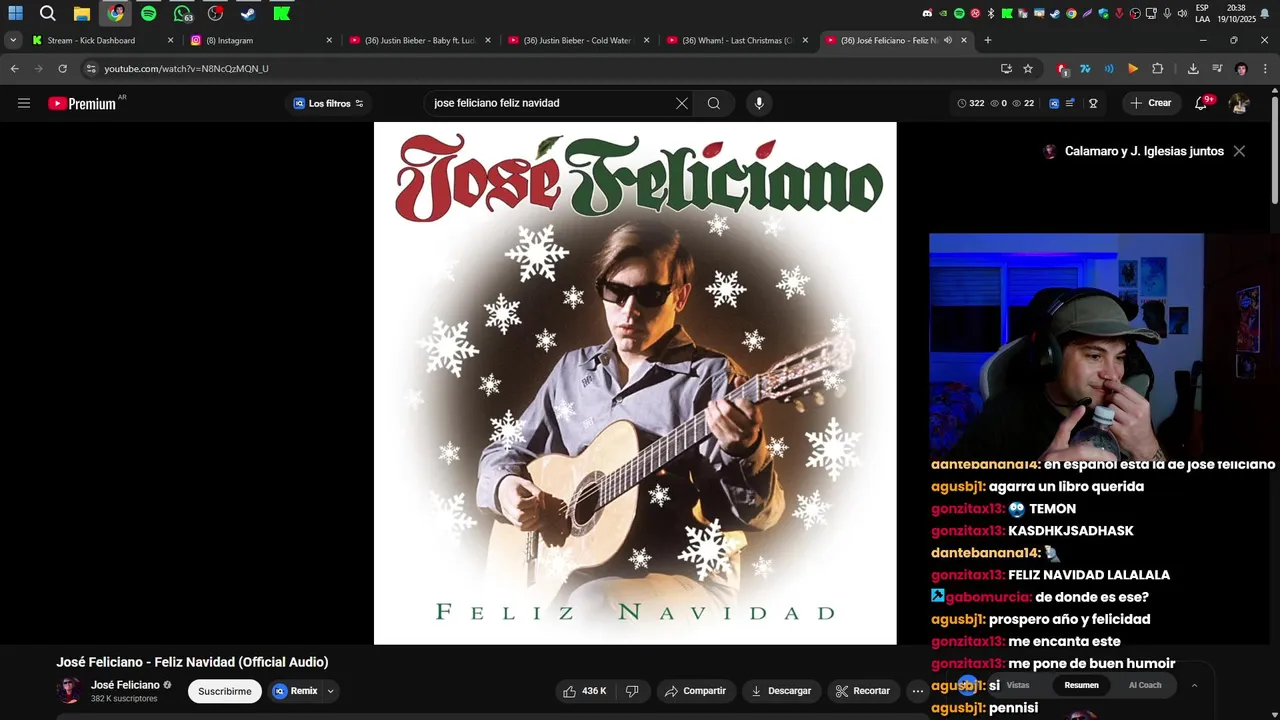
Task: Switch to Wham! - Last Christmas tab
Action: tap(737, 40)
